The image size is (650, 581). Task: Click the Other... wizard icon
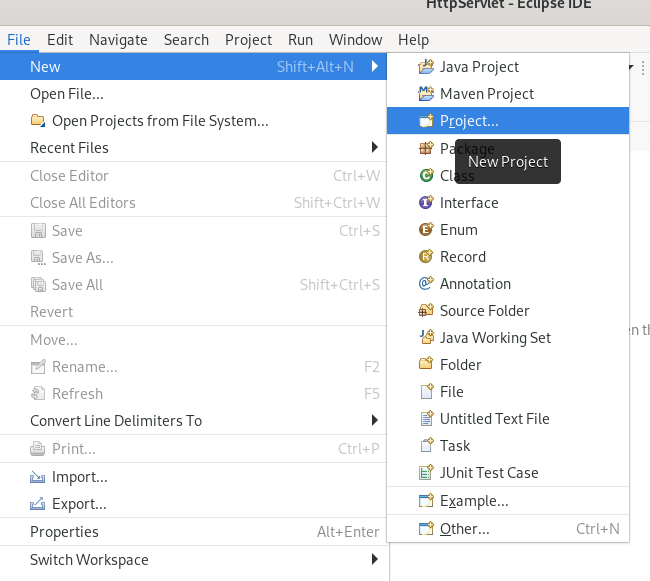(x=426, y=528)
